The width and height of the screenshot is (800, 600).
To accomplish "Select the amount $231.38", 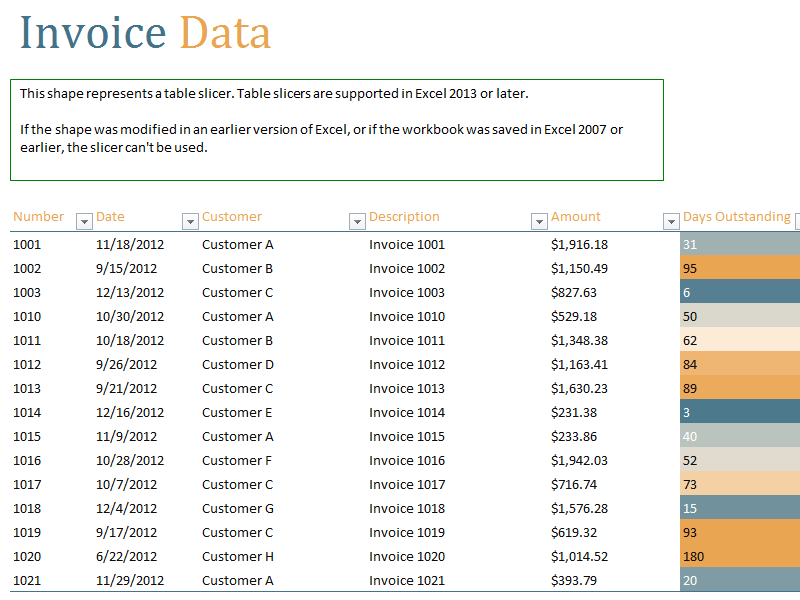I will pyautogui.click(x=573, y=413).
